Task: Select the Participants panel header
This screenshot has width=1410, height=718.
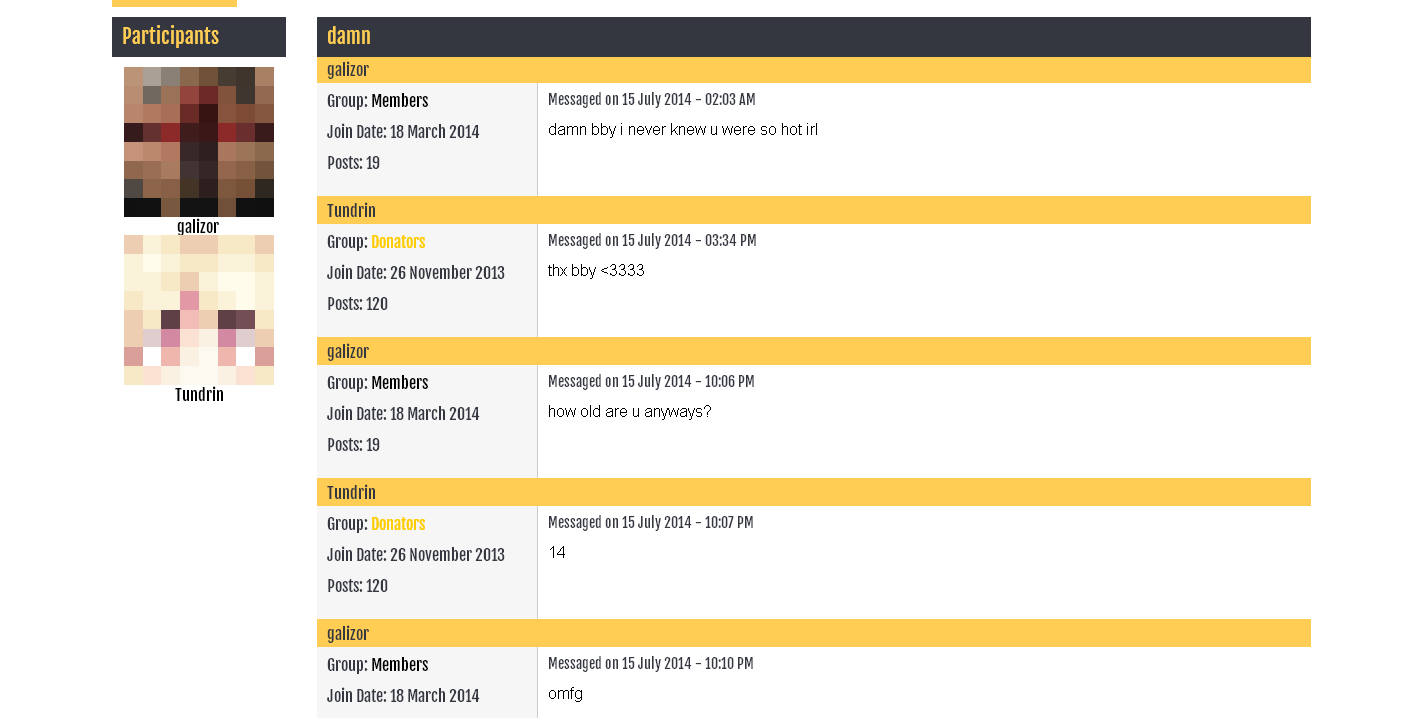Action: pyautogui.click(x=199, y=37)
